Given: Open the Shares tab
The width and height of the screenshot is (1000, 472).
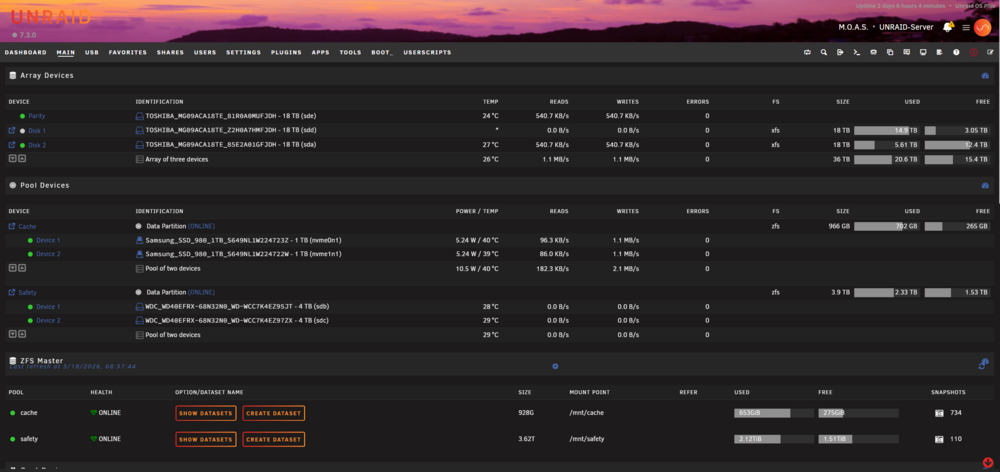Looking at the screenshot, I should click(x=170, y=52).
